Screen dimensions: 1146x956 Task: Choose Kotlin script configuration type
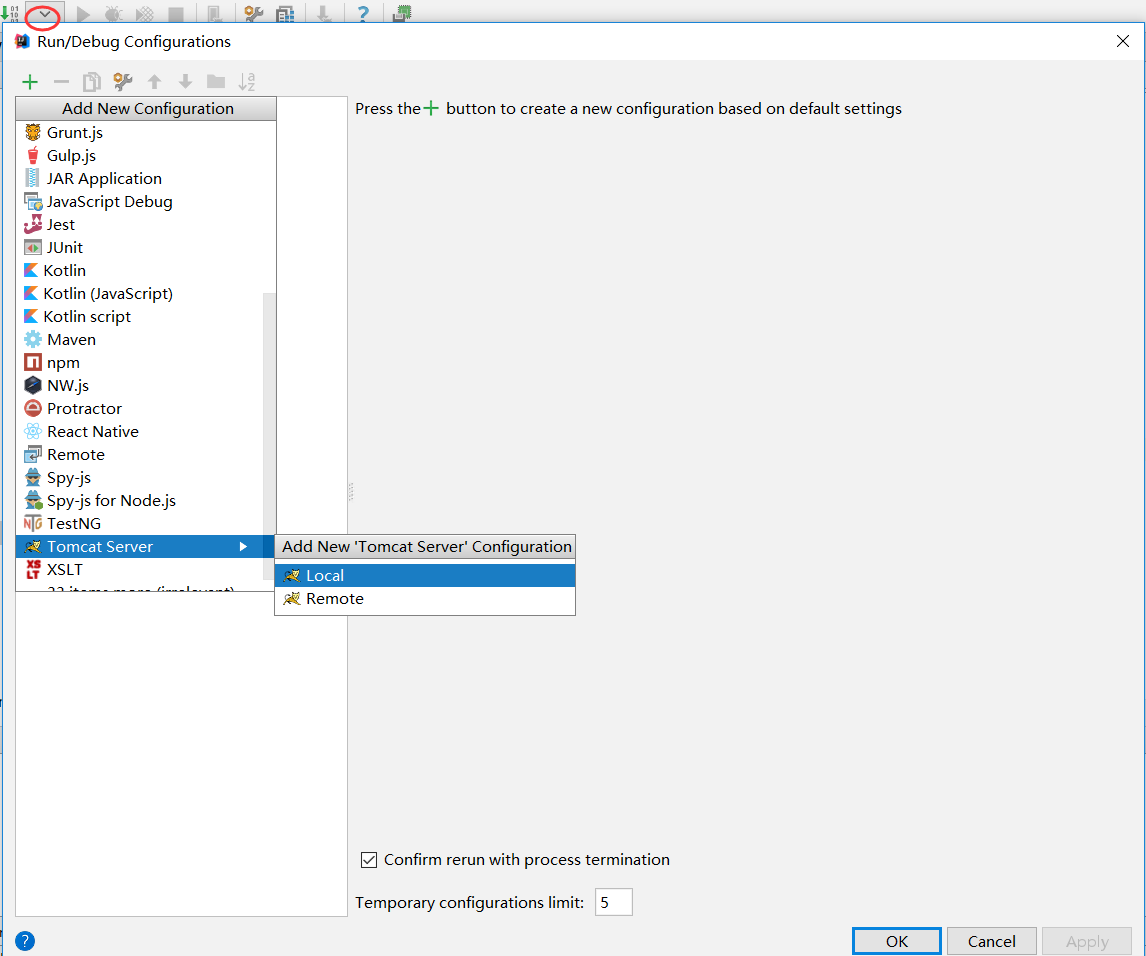click(140, 316)
